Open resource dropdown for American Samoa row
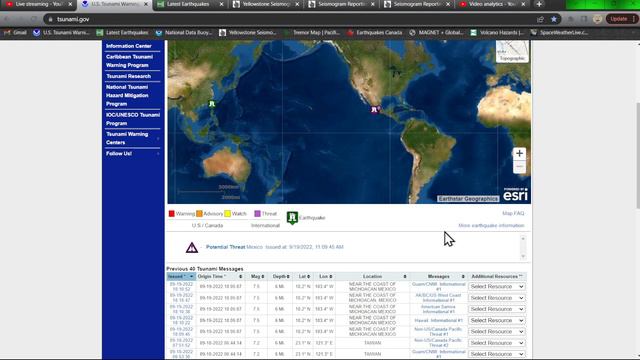The width and height of the screenshot is (640, 360). pos(497,309)
